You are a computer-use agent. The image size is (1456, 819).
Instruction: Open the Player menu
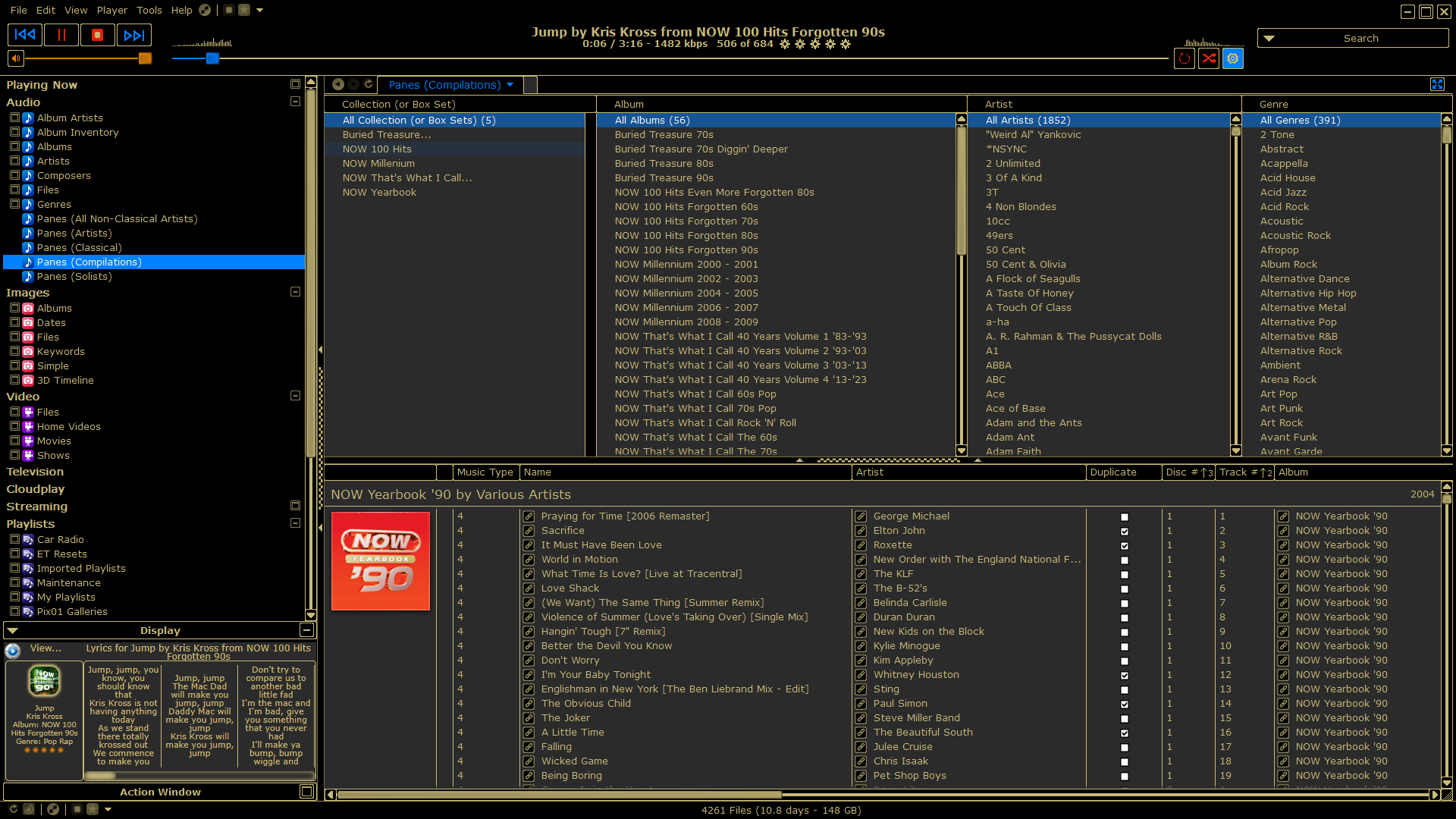[x=112, y=10]
